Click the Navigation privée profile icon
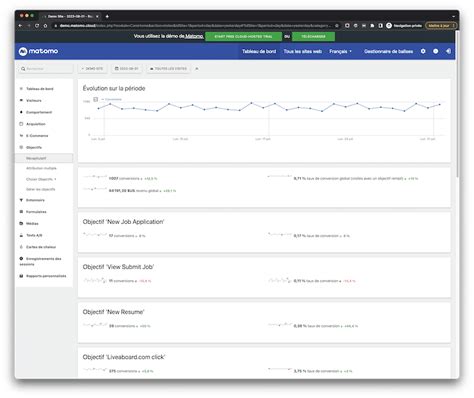 click(389, 26)
